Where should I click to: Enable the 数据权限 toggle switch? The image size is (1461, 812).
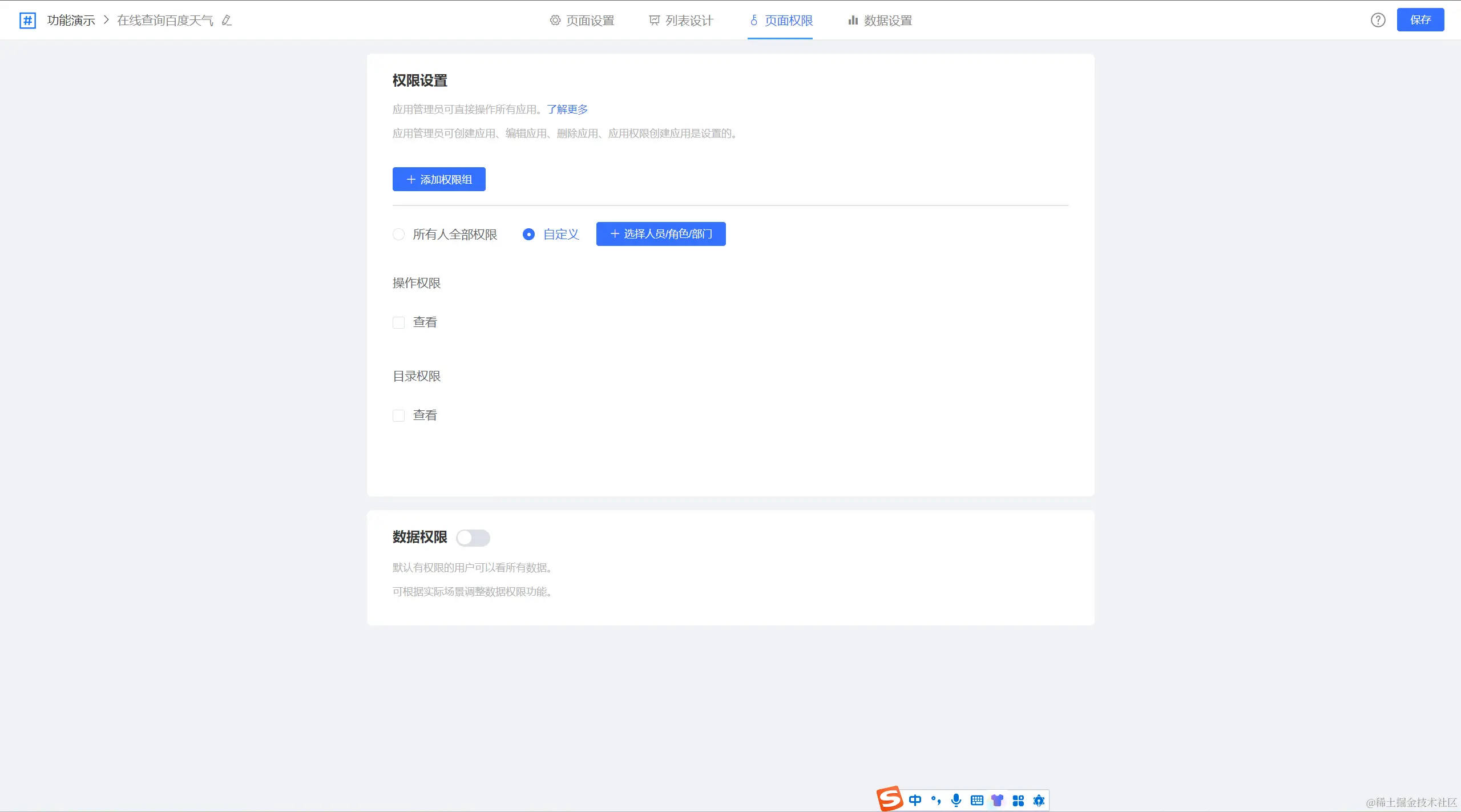tap(473, 538)
